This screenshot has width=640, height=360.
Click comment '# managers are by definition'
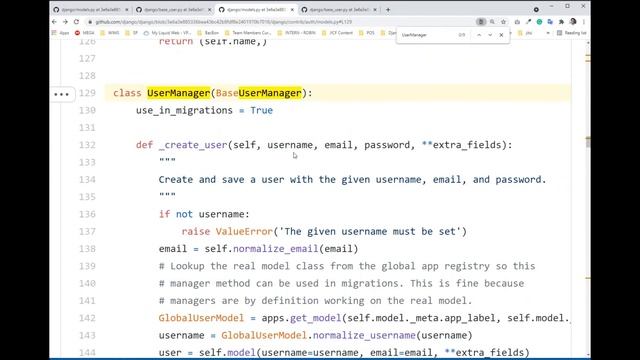click(x=315, y=301)
